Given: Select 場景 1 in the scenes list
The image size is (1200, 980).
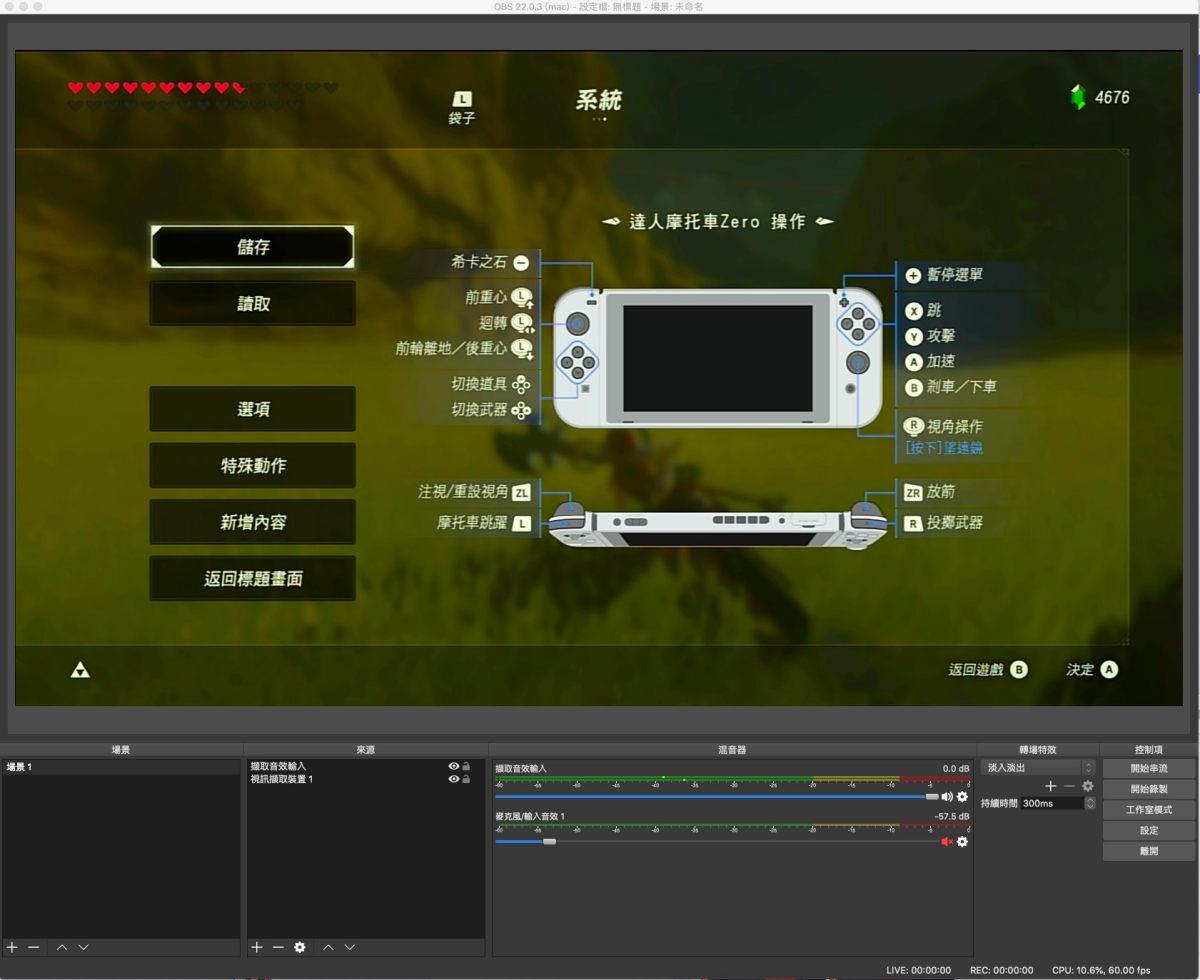Looking at the screenshot, I should tap(20, 767).
